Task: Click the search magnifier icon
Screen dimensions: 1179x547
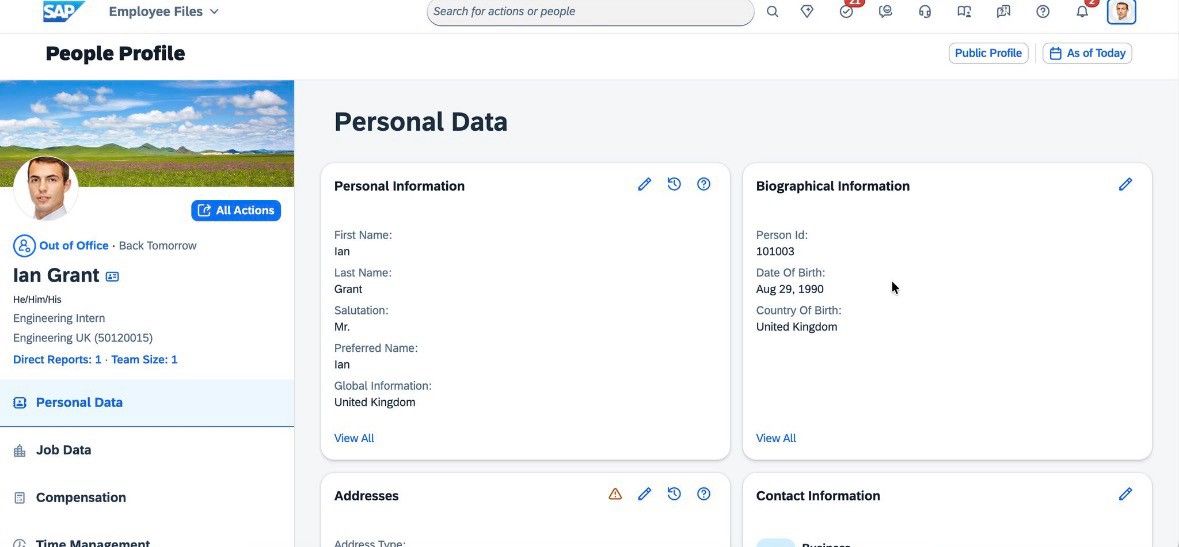Action: [772, 11]
